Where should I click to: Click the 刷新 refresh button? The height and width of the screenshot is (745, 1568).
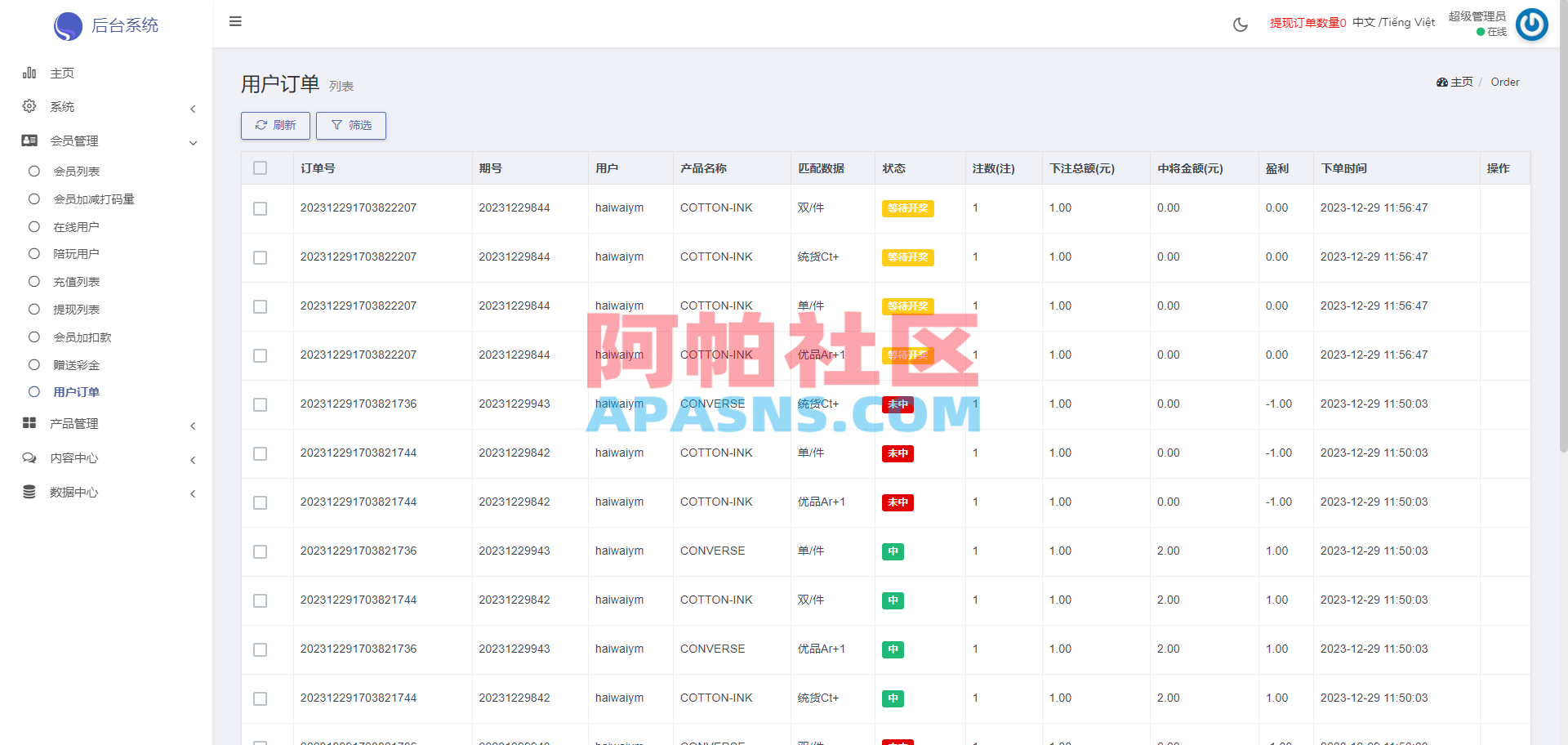click(x=275, y=125)
